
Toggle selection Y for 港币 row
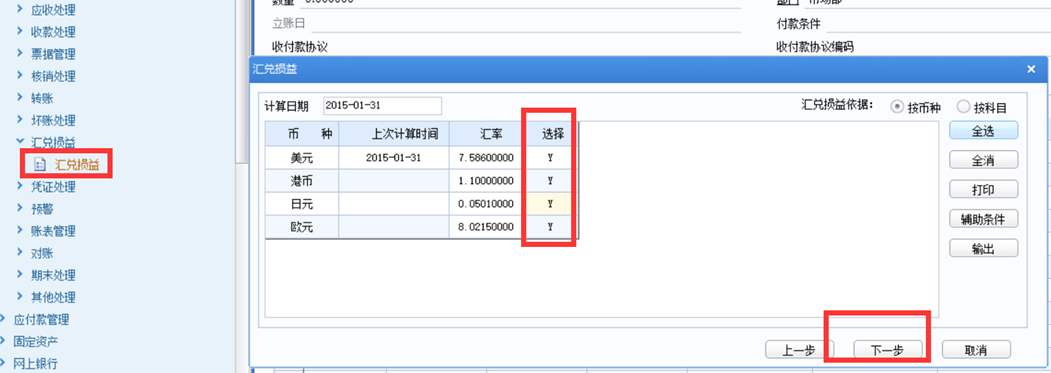[x=550, y=181]
